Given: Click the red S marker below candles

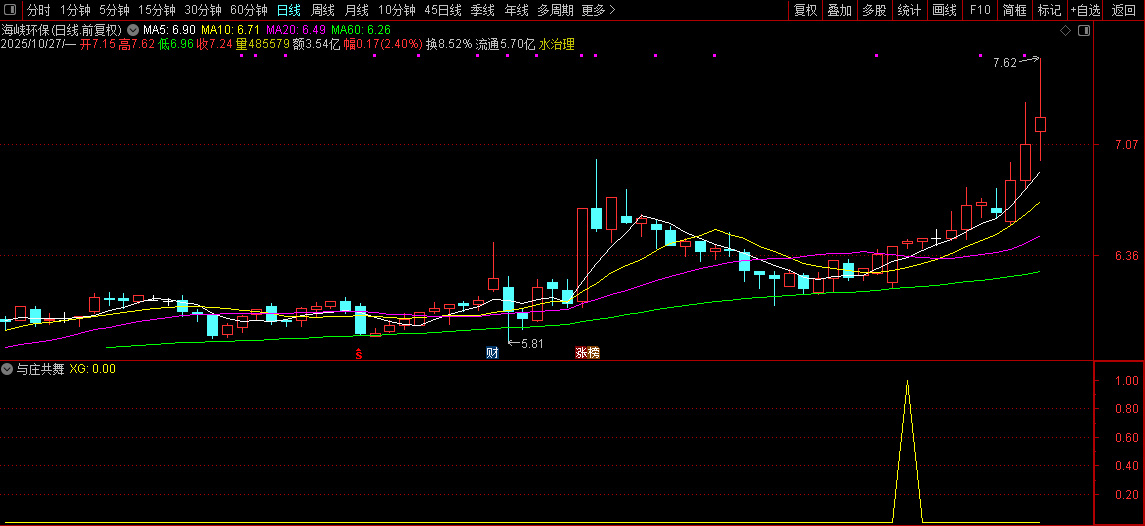Looking at the screenshot, I should 359,353.
